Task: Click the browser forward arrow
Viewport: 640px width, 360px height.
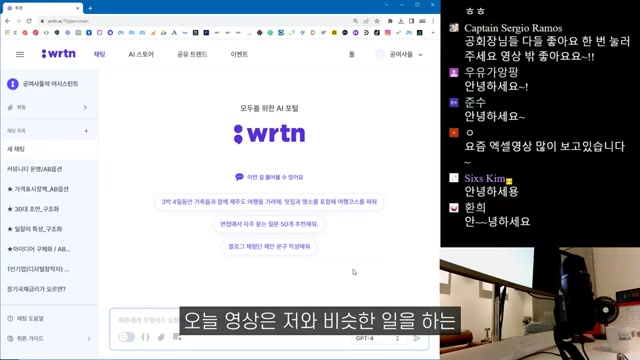Action: point(18,21)
